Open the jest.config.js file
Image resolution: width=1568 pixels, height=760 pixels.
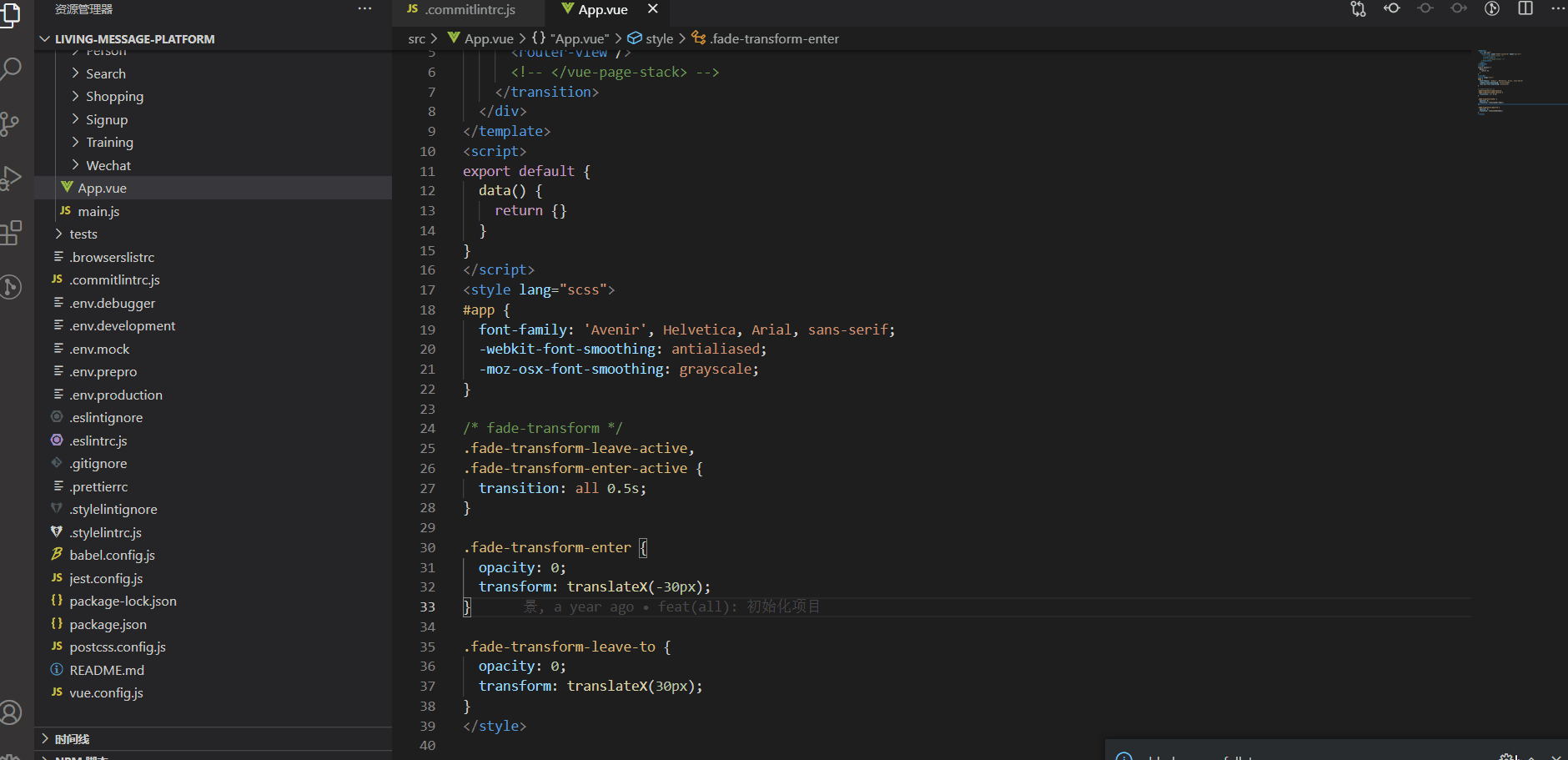(213, 579)
